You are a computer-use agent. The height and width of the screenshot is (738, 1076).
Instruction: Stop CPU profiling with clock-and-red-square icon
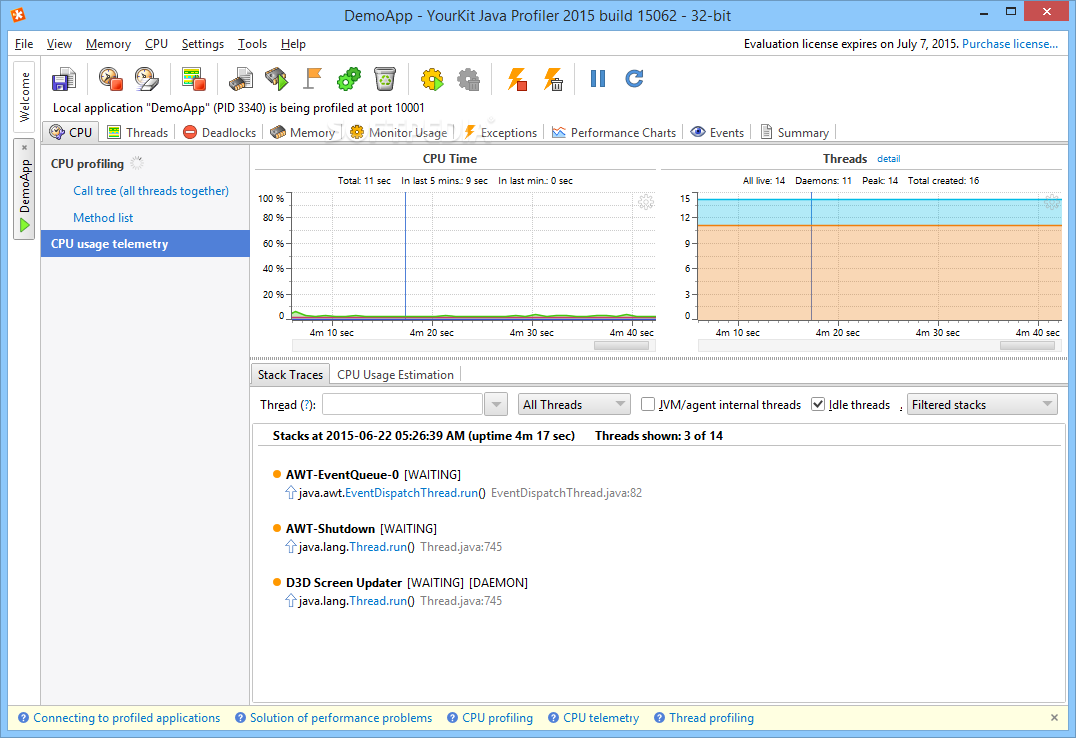(110, 79)
